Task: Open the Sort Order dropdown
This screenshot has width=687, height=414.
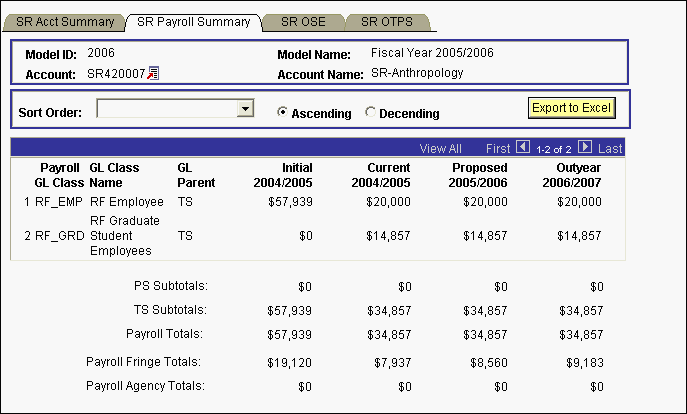Action: coord(243,109)
